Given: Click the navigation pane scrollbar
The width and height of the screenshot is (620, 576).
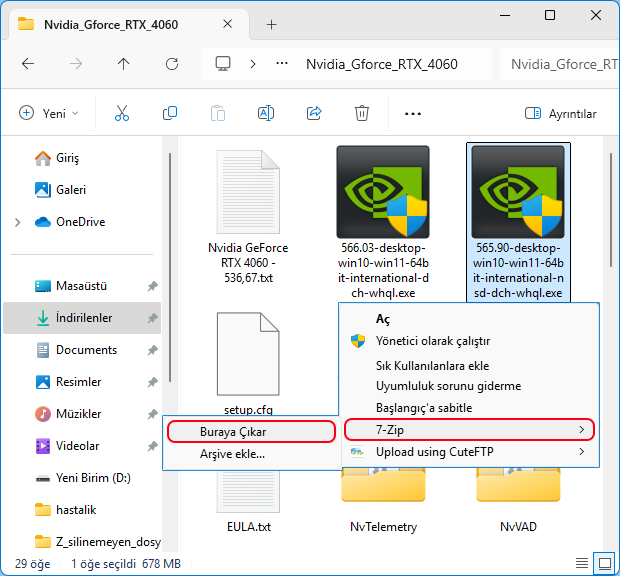Looking at the screenshot, I should (170, 267).
